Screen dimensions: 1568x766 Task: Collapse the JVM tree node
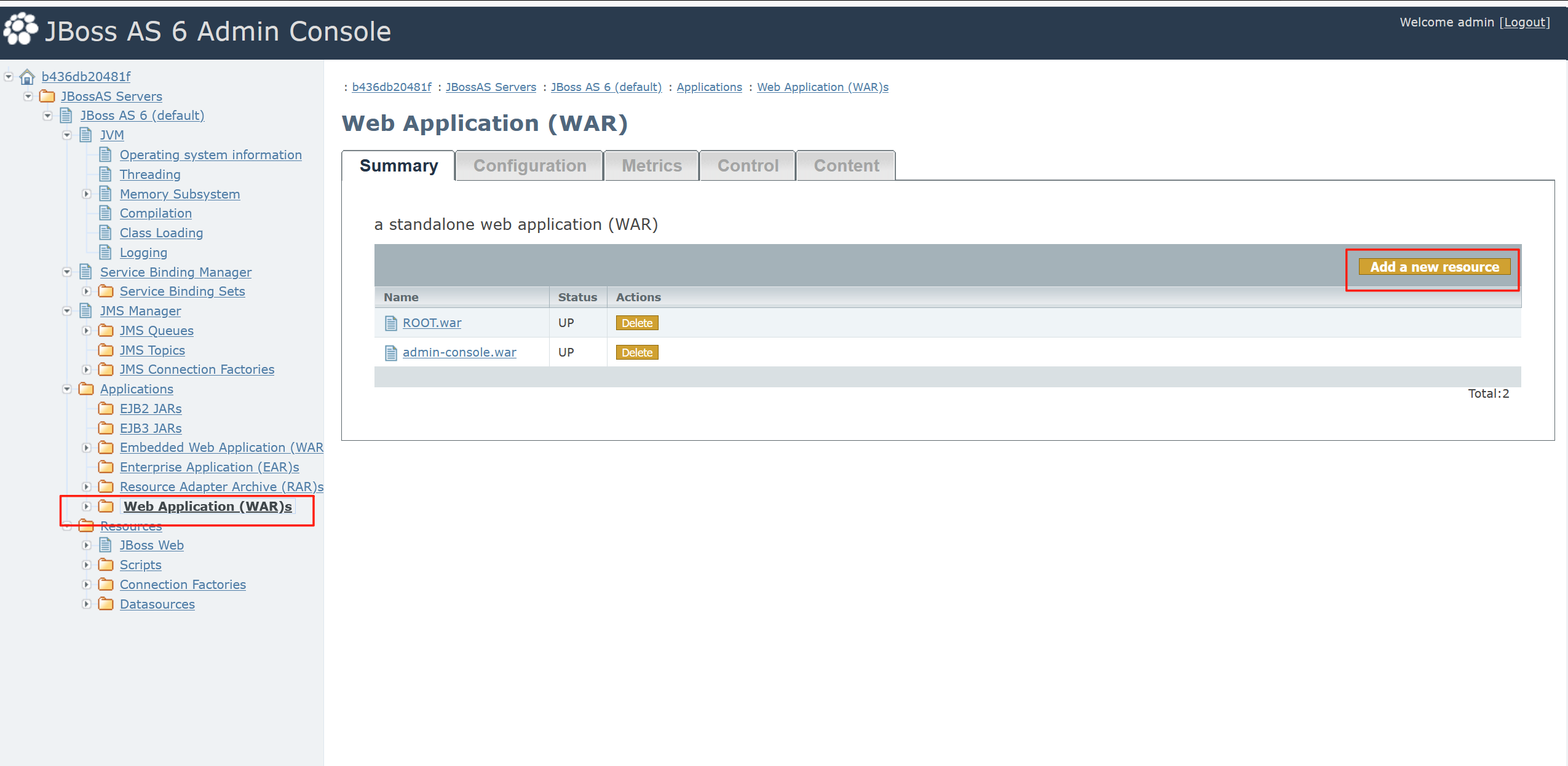(x=67, y=135)
